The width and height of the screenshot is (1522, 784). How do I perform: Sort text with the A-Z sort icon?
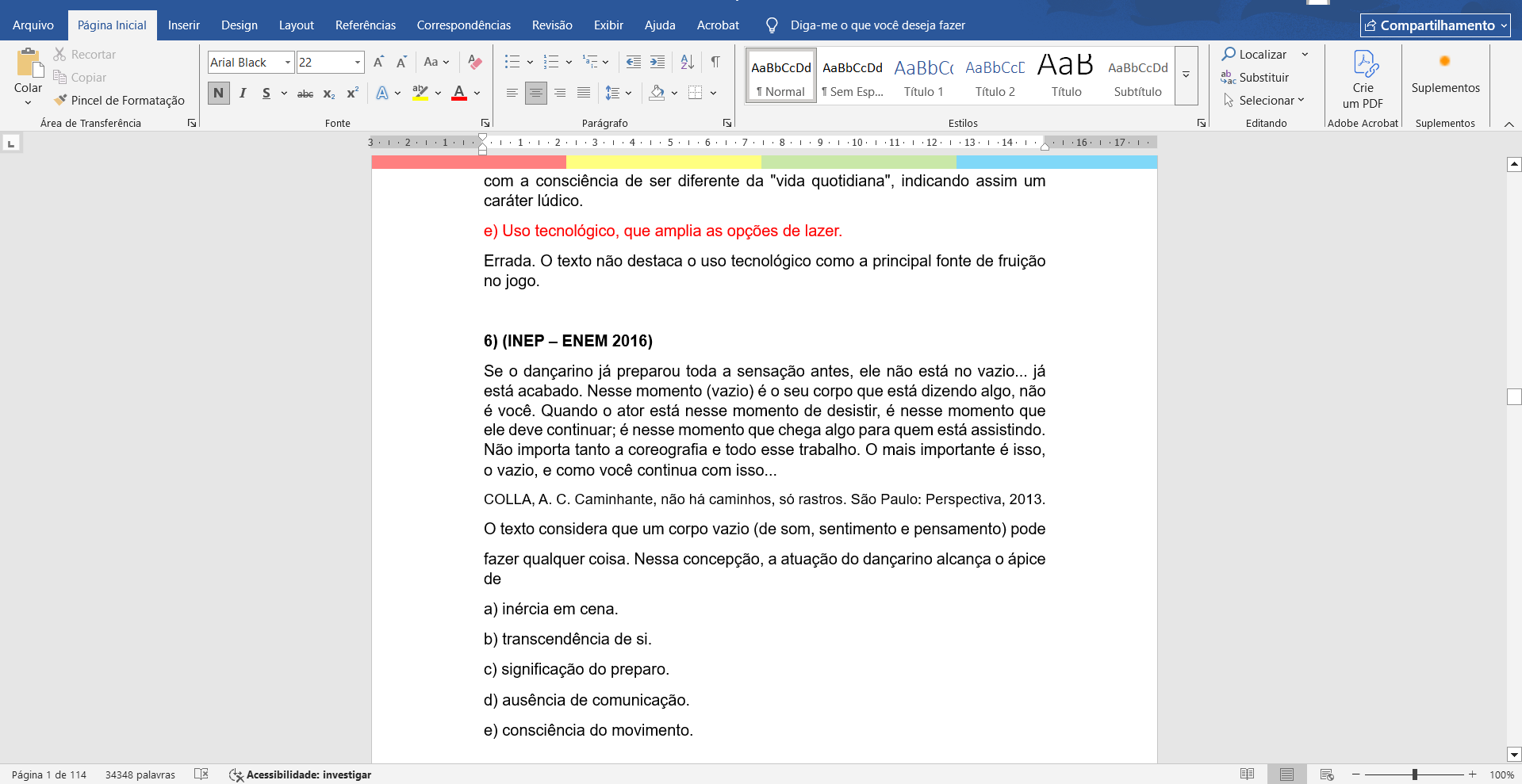[x=688, y=62]
